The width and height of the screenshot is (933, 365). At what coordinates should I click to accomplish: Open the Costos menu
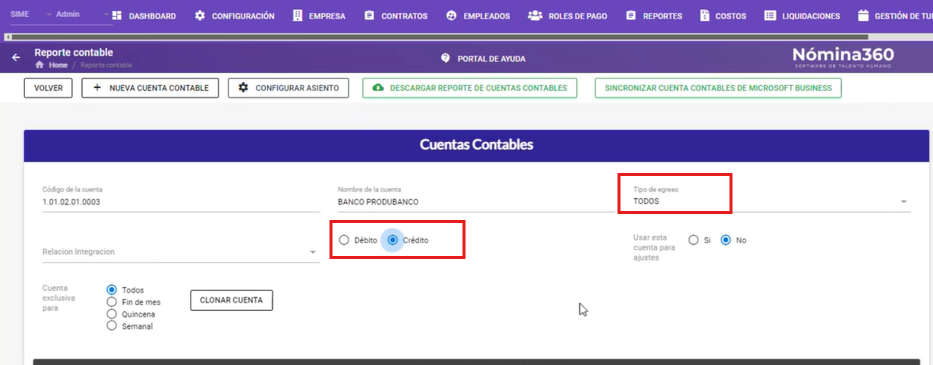(x=724, y=16)
